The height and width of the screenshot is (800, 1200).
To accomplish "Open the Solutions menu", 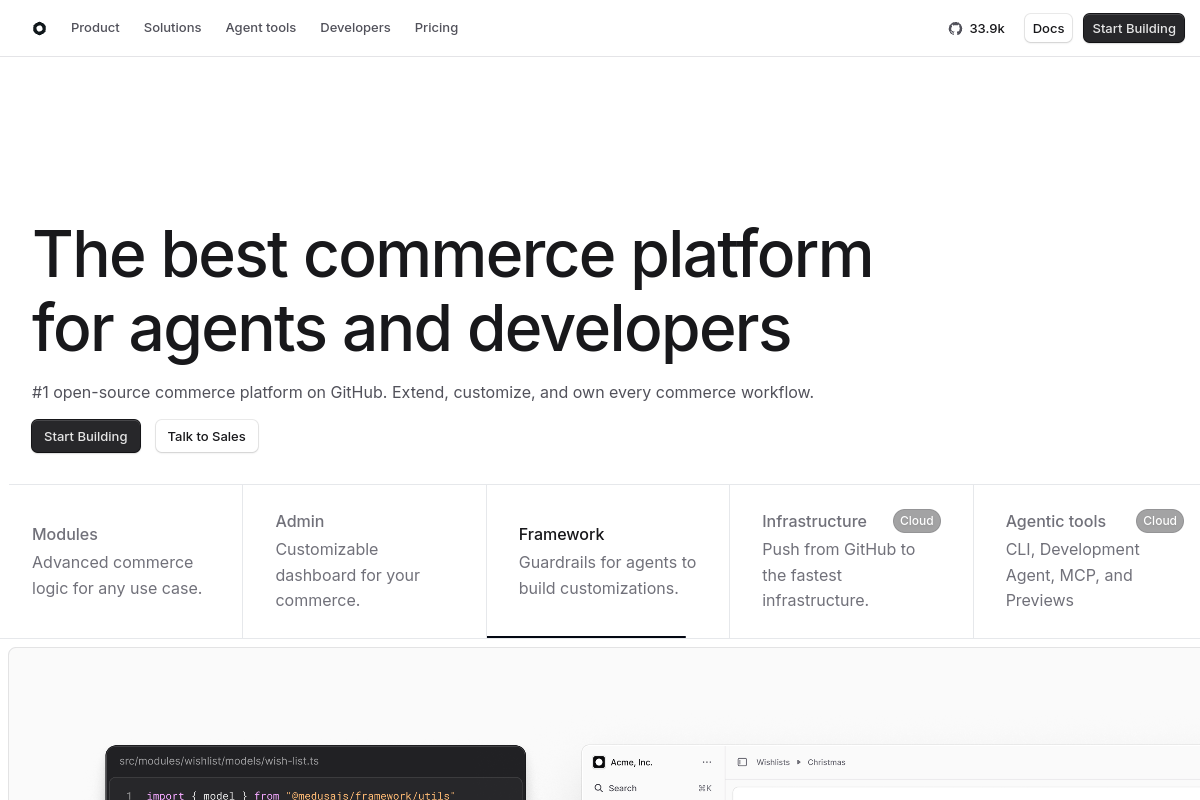I will [x=172, y=28].
